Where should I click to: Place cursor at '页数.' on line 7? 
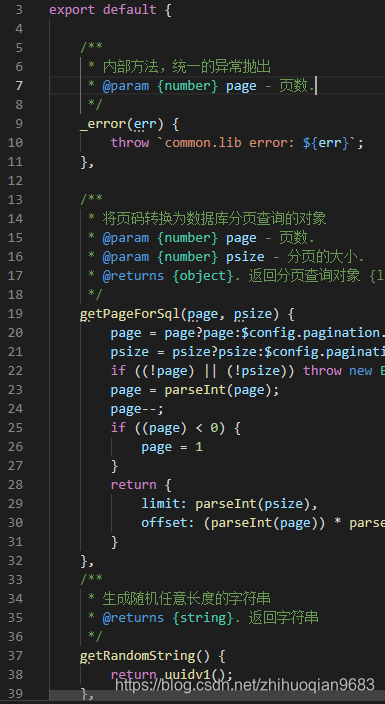click(x=296, y=85)
